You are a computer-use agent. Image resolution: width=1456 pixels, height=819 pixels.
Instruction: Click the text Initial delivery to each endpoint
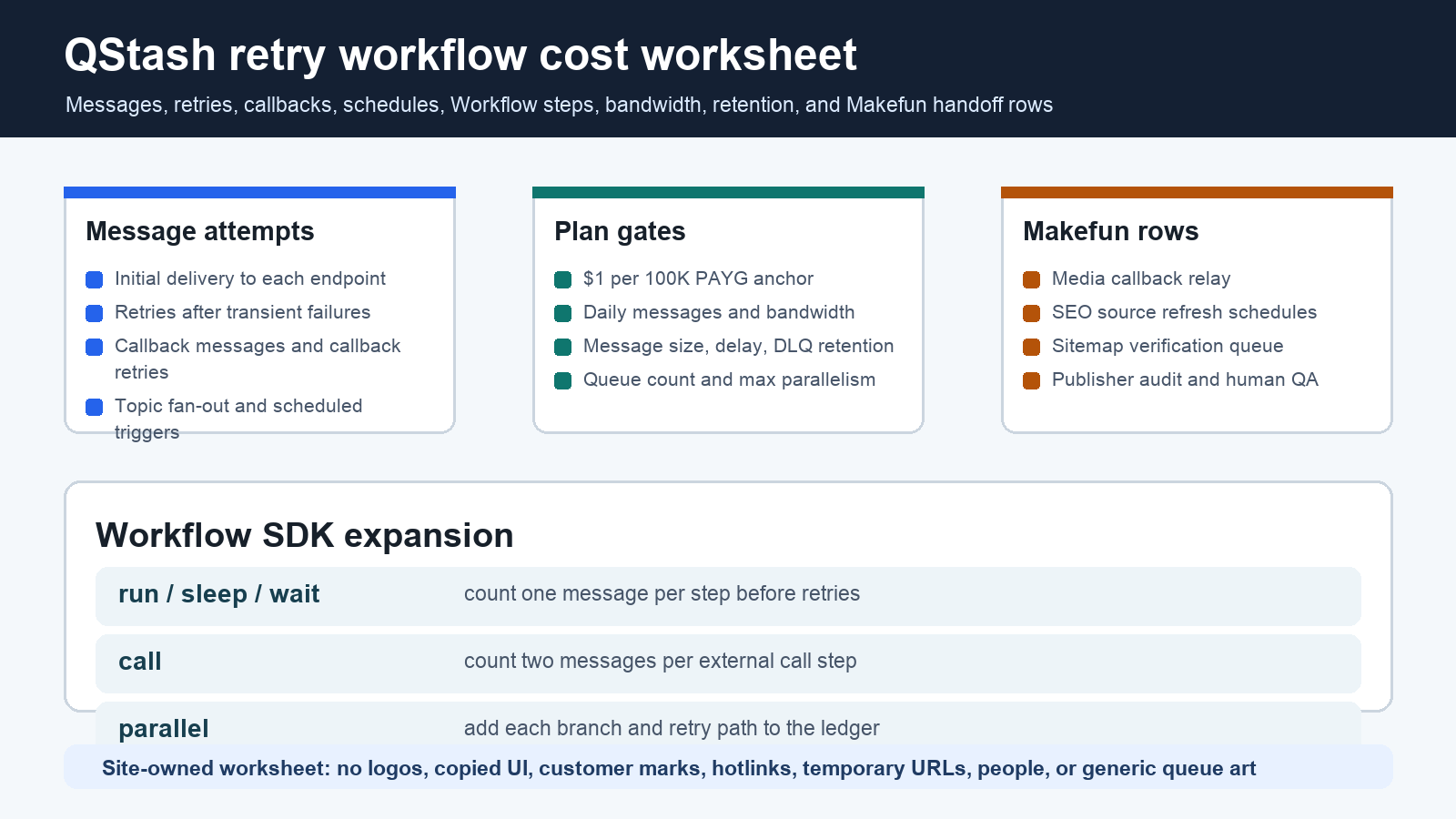tap(250, 278)
